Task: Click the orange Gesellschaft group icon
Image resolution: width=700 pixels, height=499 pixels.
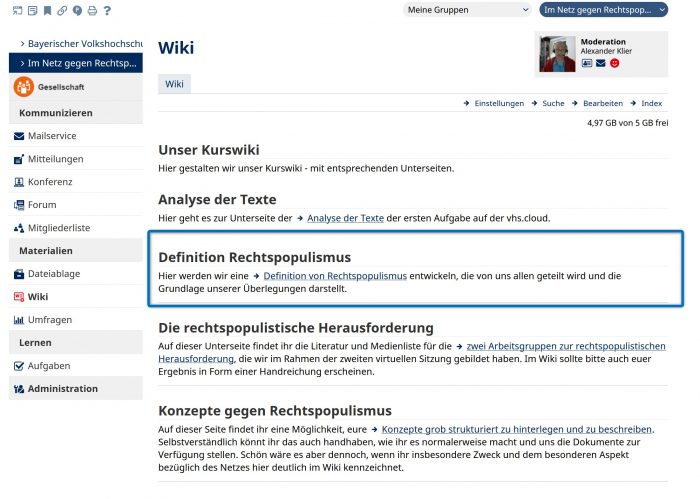Action: tap(23, 87)
